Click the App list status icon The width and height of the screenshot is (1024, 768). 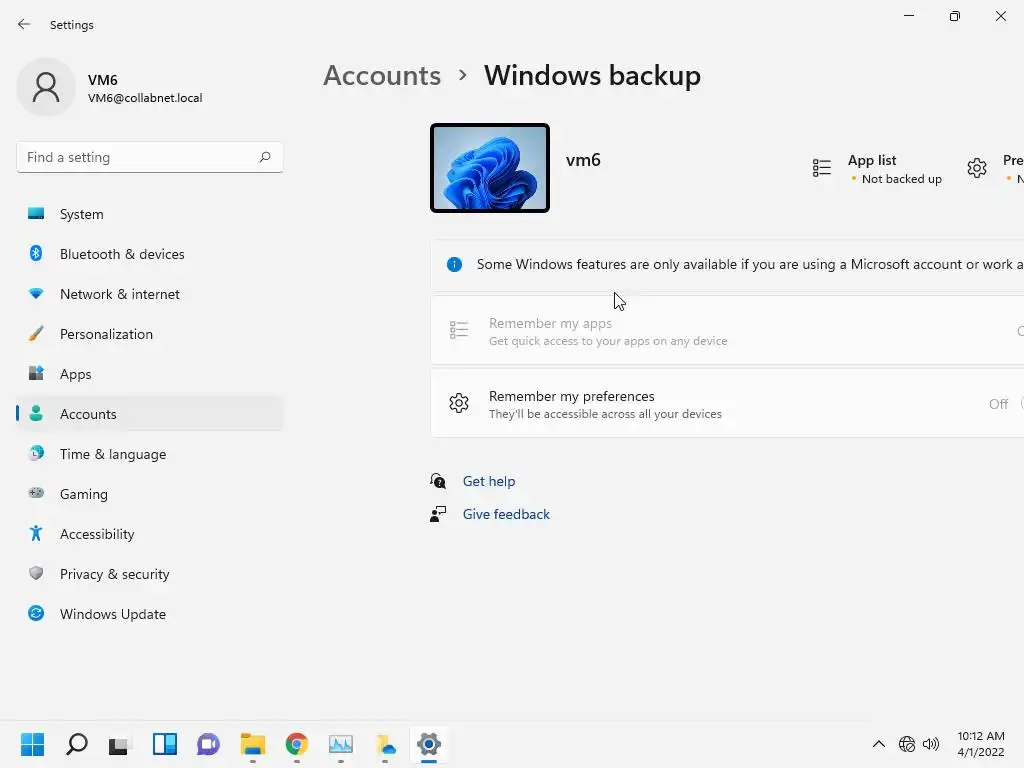[822, 168]
